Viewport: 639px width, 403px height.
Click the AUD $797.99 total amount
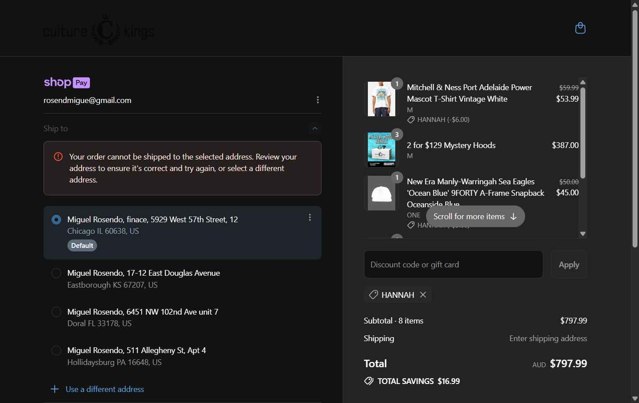pyautogui.click(x=560, y=363)
